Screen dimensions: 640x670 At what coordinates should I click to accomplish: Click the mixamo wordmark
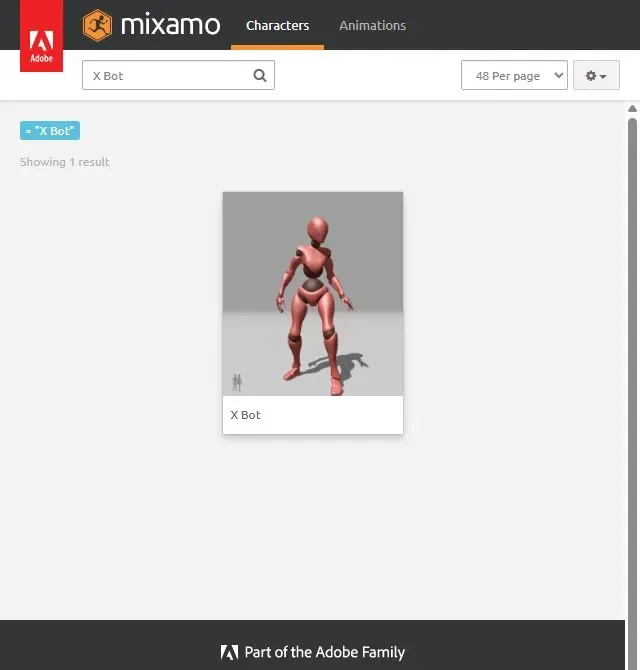(170, 25)
